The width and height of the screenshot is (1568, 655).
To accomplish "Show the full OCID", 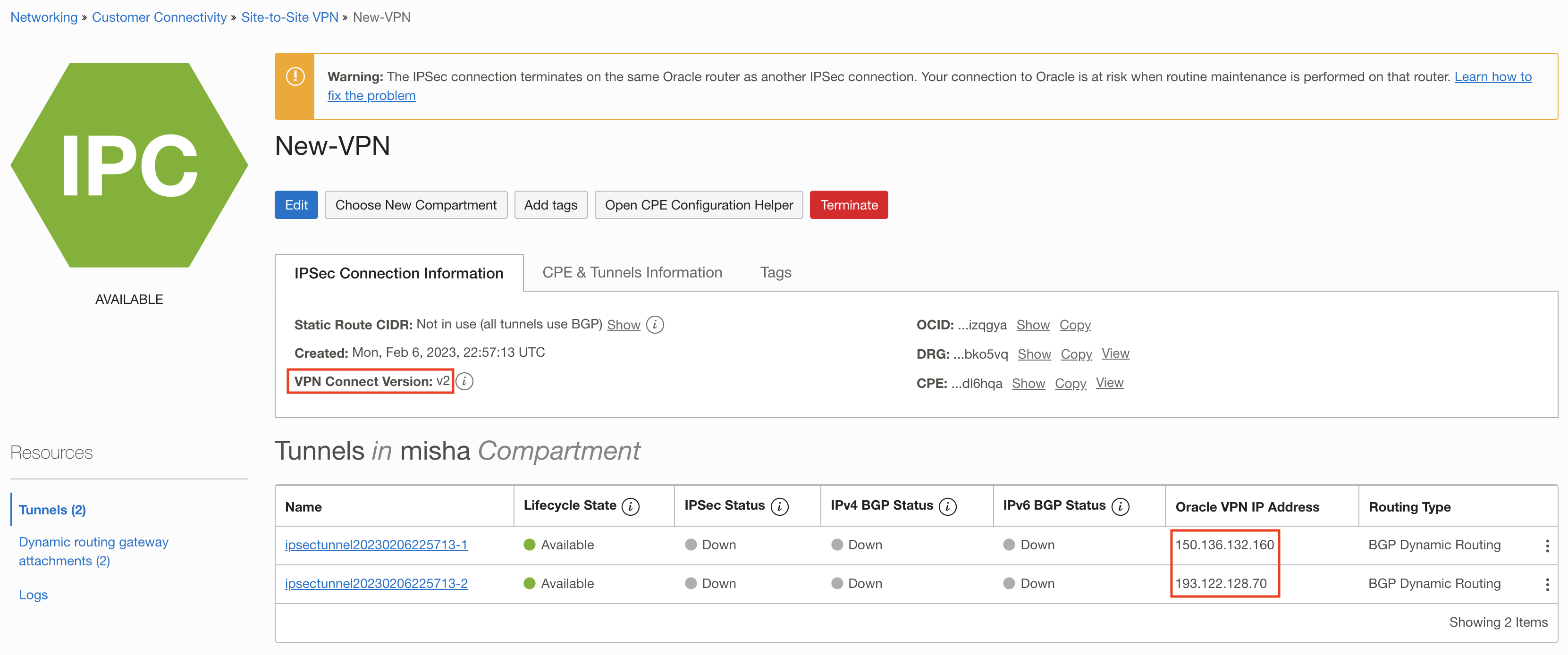I will coord(1033,325).
